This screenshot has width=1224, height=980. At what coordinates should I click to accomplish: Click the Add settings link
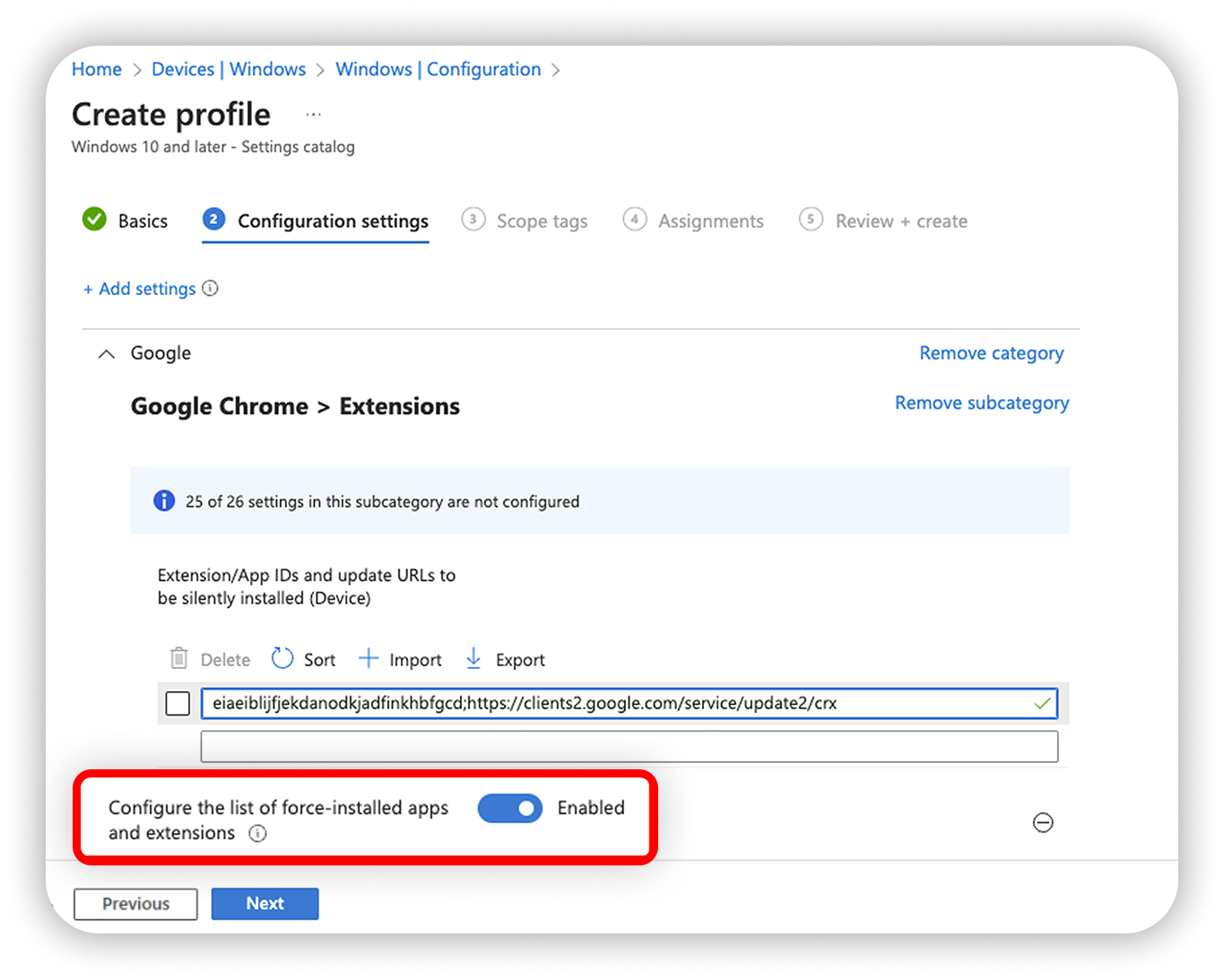click(x=139, y=289)
